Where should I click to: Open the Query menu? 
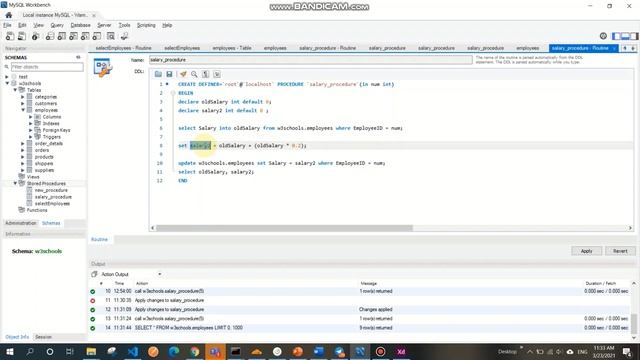[x=57, y=25]
